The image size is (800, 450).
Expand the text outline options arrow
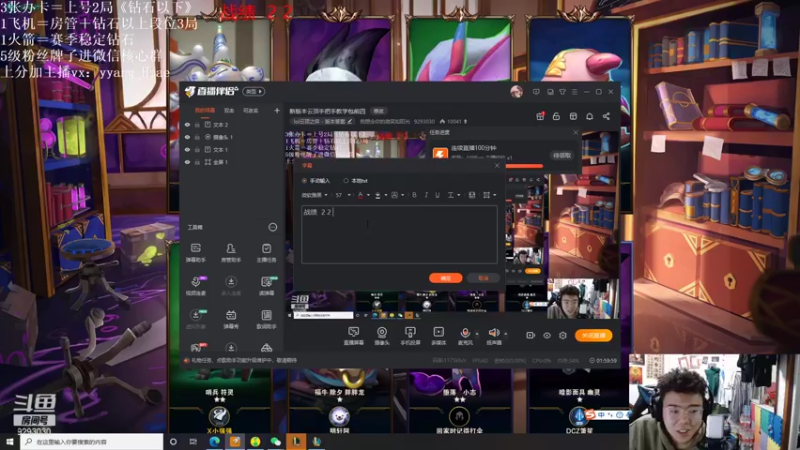pos(403,195)
